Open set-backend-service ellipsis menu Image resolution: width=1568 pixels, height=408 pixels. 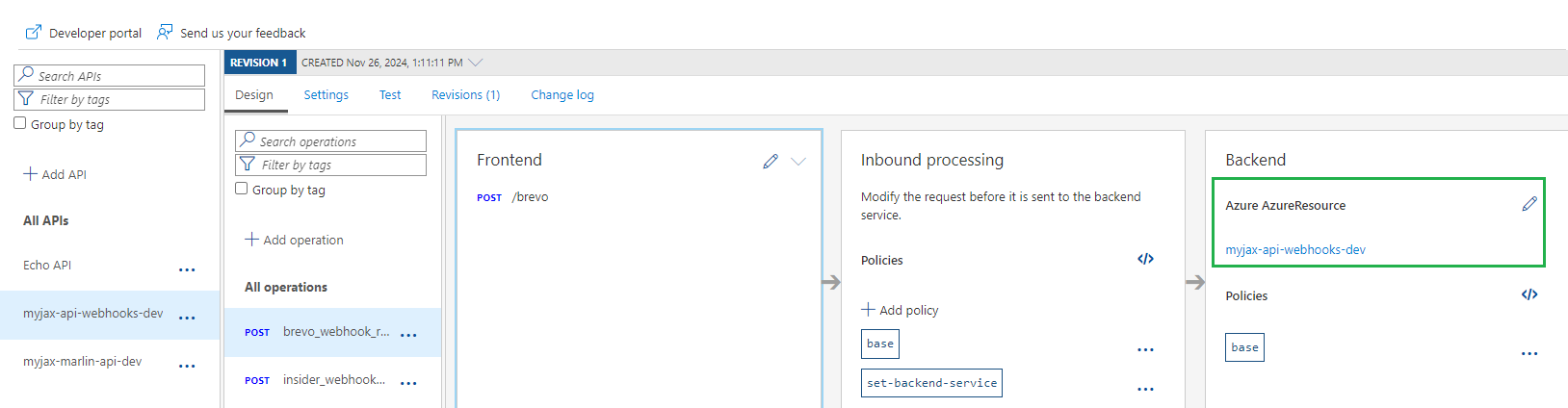point(1145,390)
